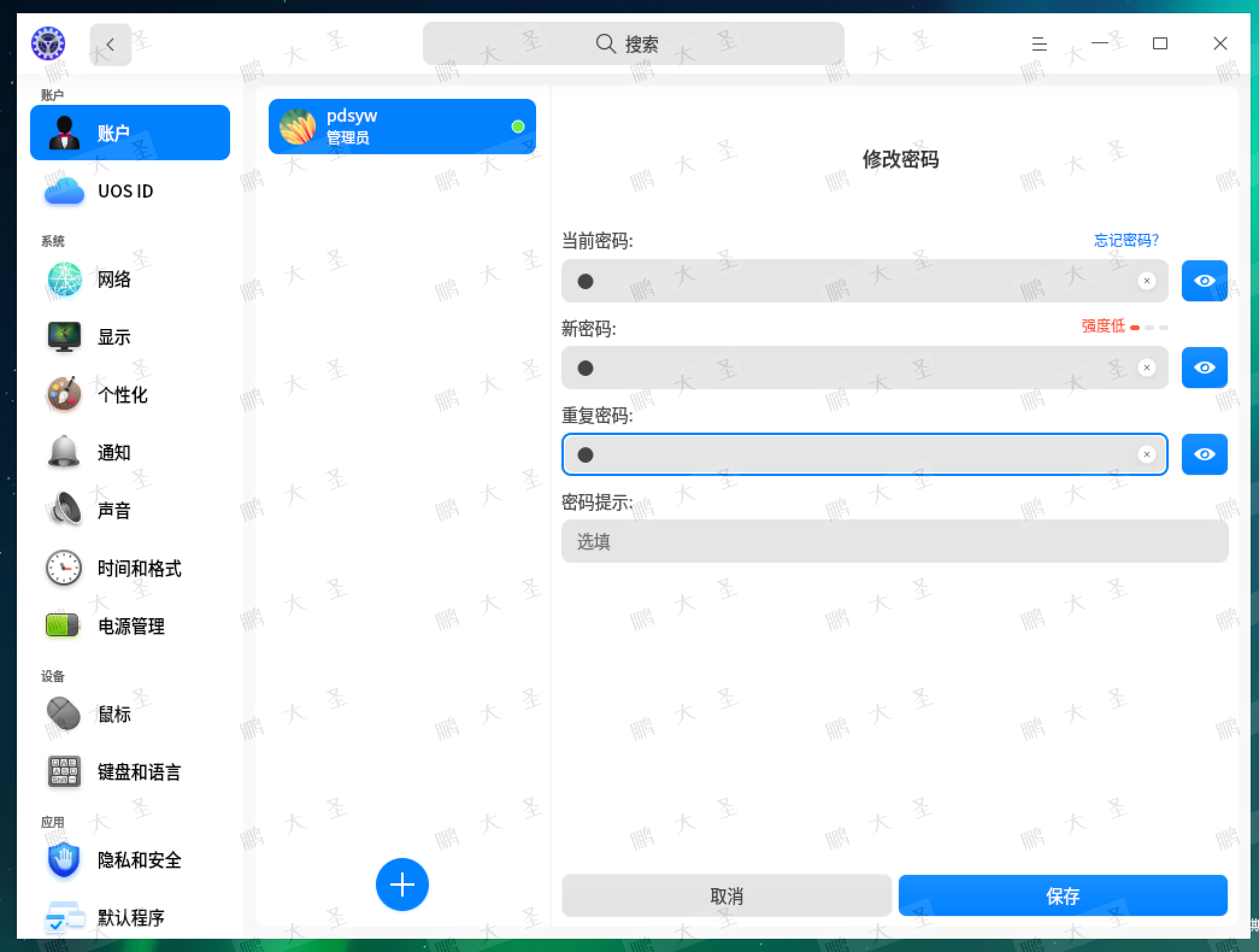Open the Display (显示) monitor icon

point(64,336)
